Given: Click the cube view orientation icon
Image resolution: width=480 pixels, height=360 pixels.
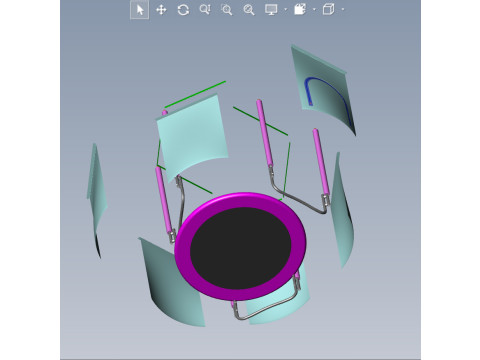Looking at the screenshot, I should point(328,9).
